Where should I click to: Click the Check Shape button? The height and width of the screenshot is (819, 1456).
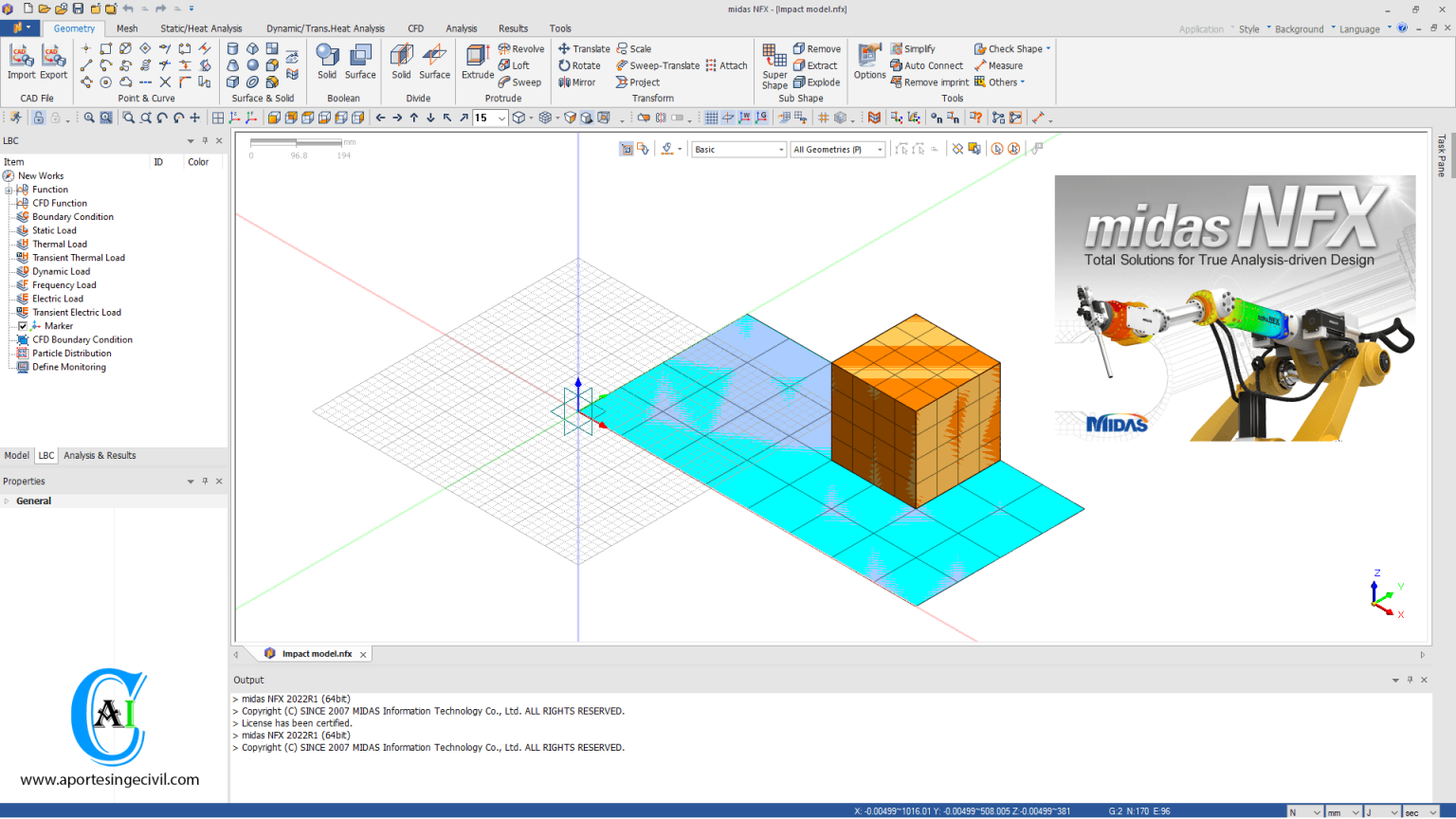[x=1013, y=49]
